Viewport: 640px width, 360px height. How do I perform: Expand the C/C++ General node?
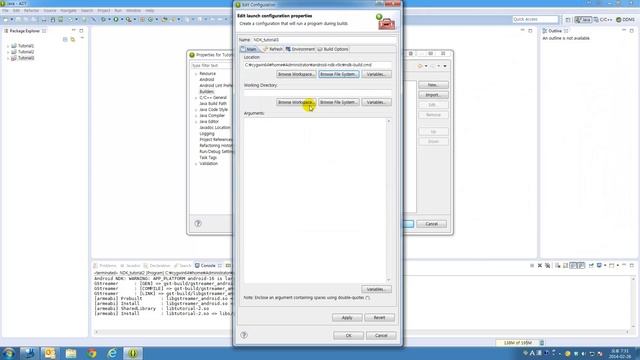[196, 98]
